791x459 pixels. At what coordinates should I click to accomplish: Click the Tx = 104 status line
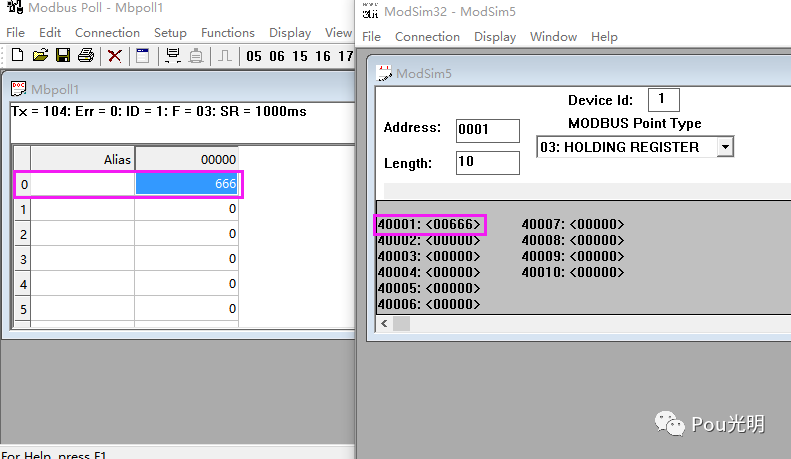pos(159,111)
